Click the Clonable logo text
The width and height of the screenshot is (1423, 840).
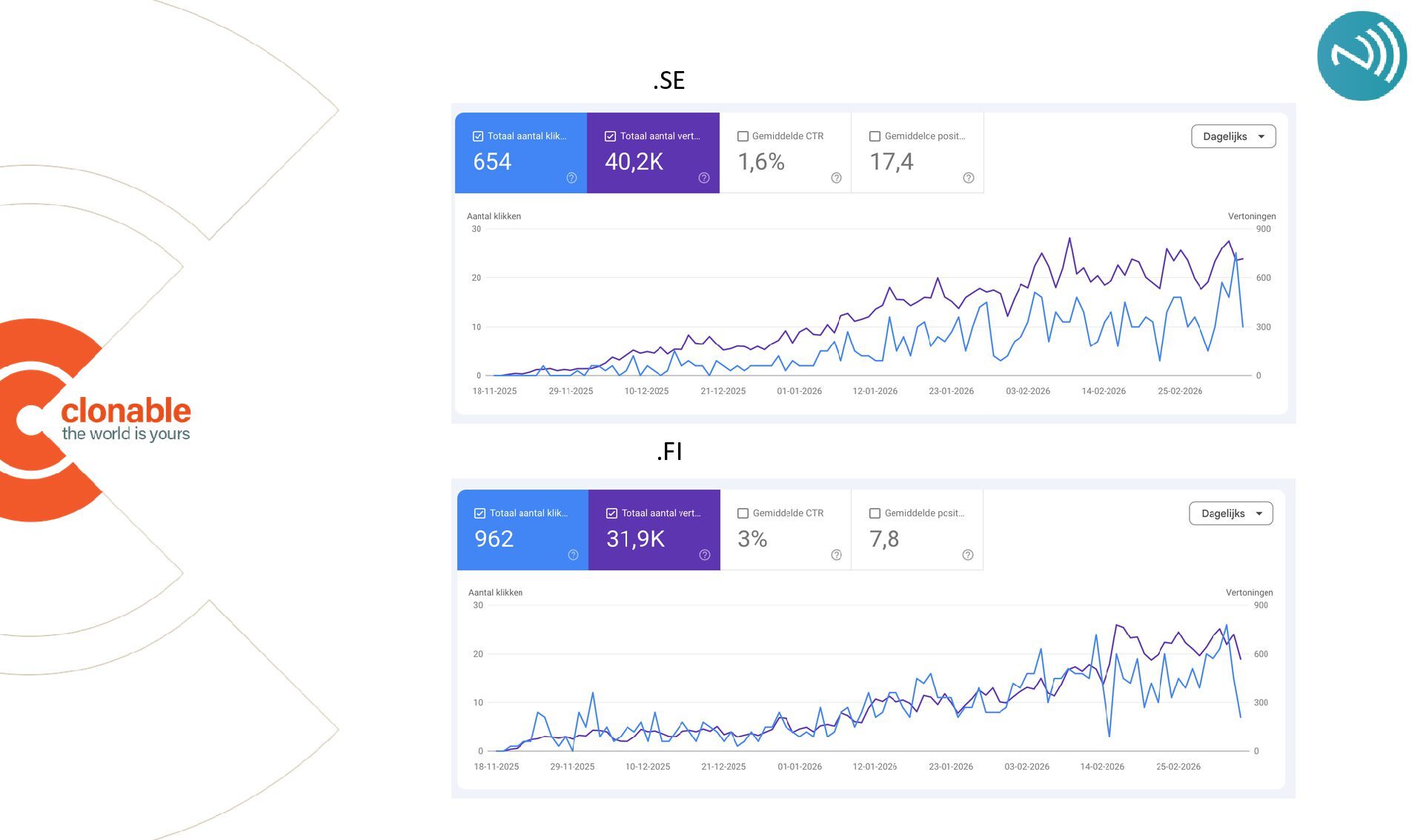tap(125, 419)
